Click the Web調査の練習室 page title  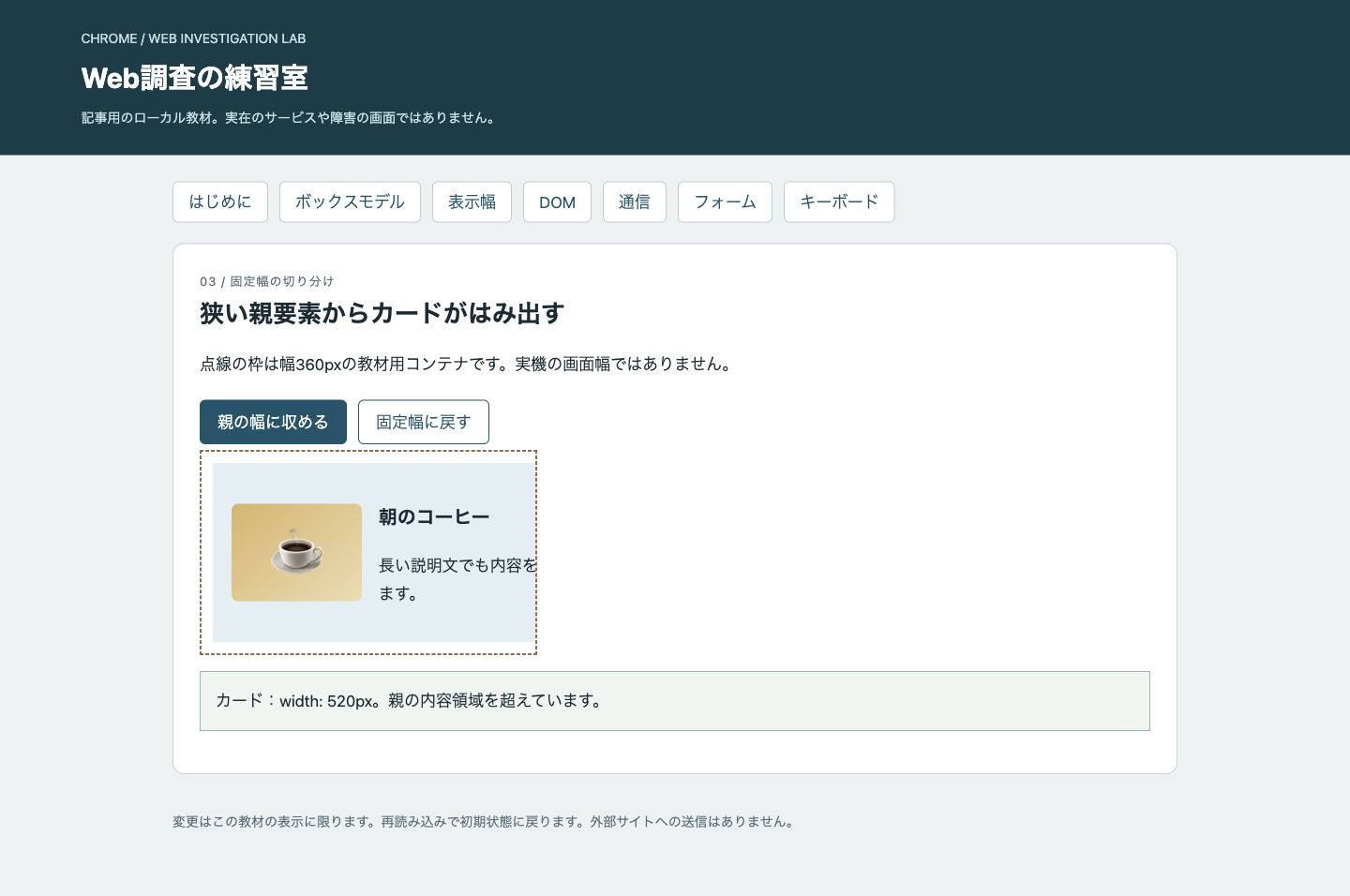(x=195, y=78)
